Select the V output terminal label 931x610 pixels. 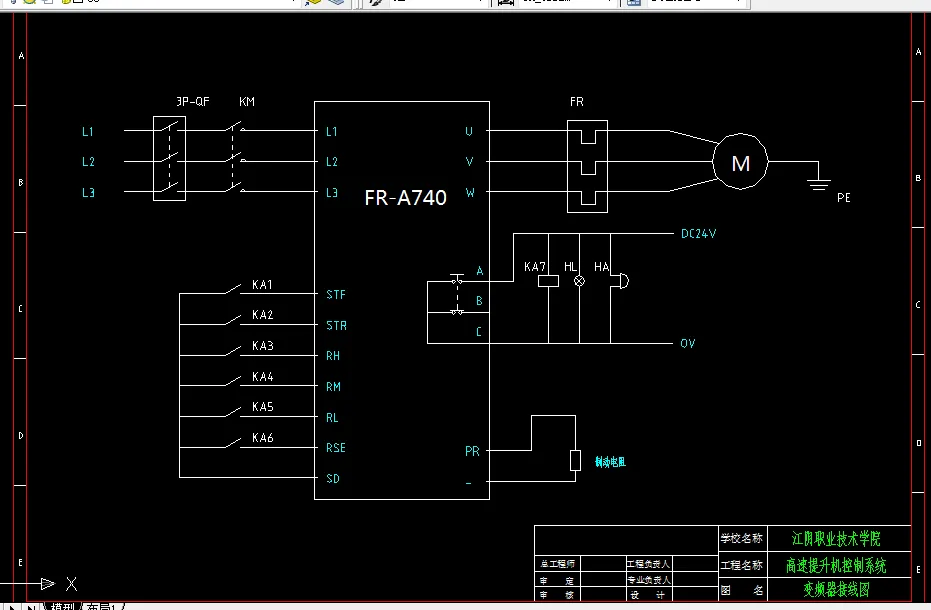pos(469,162)
